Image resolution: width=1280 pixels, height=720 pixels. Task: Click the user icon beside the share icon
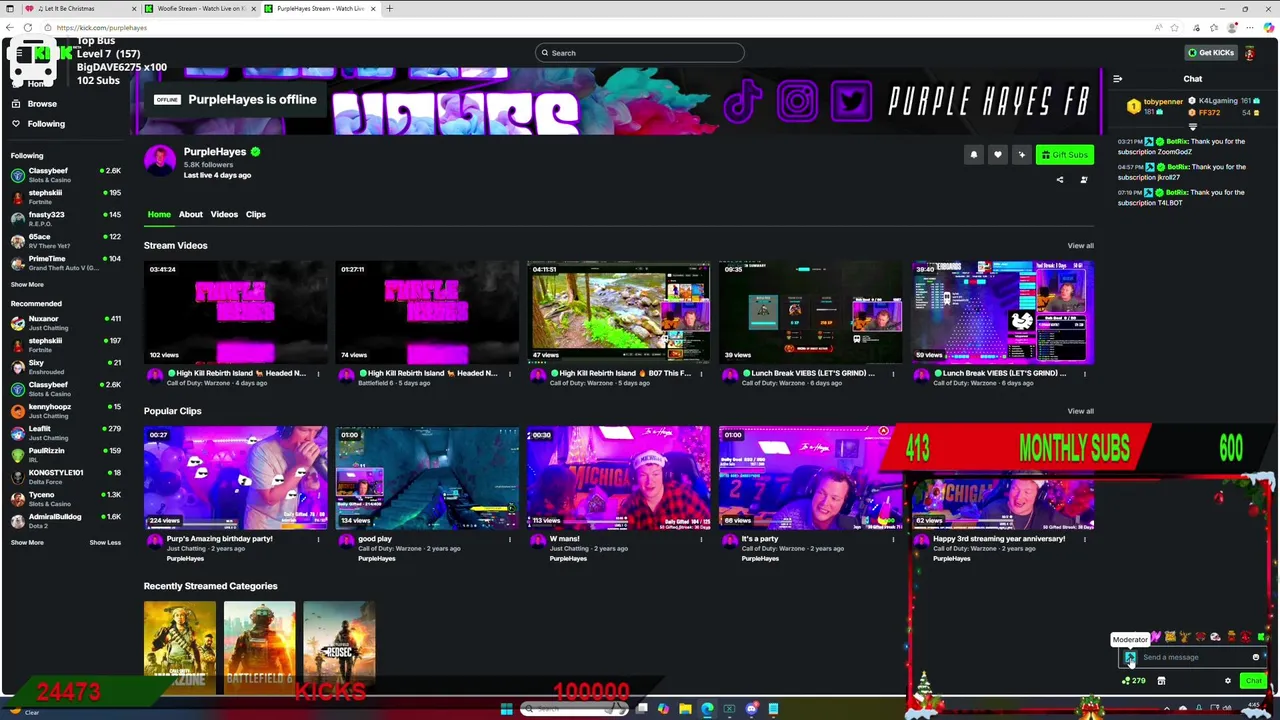click(x=1084, y=180)
